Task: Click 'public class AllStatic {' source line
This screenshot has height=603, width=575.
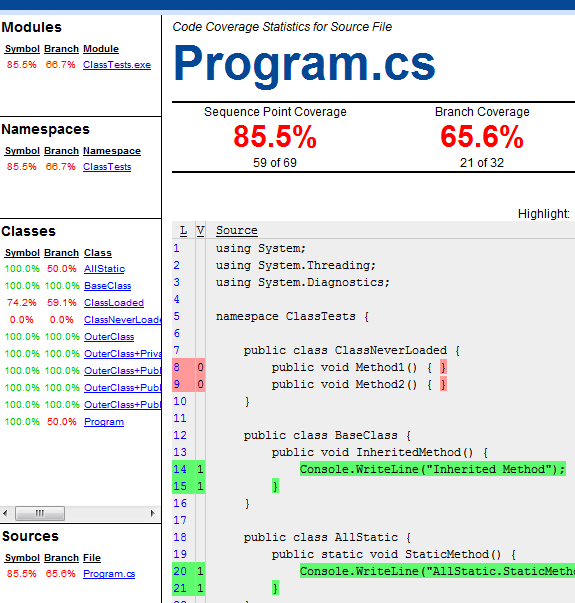Action: coord(327,537)
